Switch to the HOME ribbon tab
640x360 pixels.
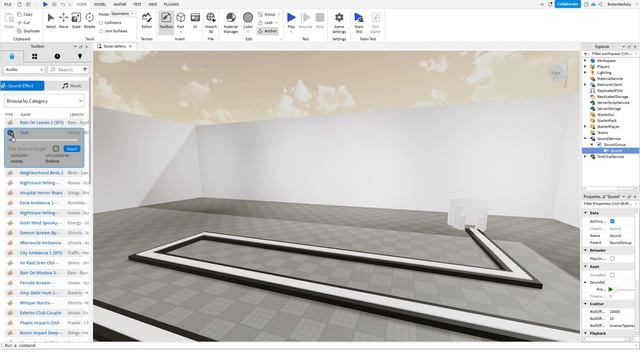click(x=82, y=4)
